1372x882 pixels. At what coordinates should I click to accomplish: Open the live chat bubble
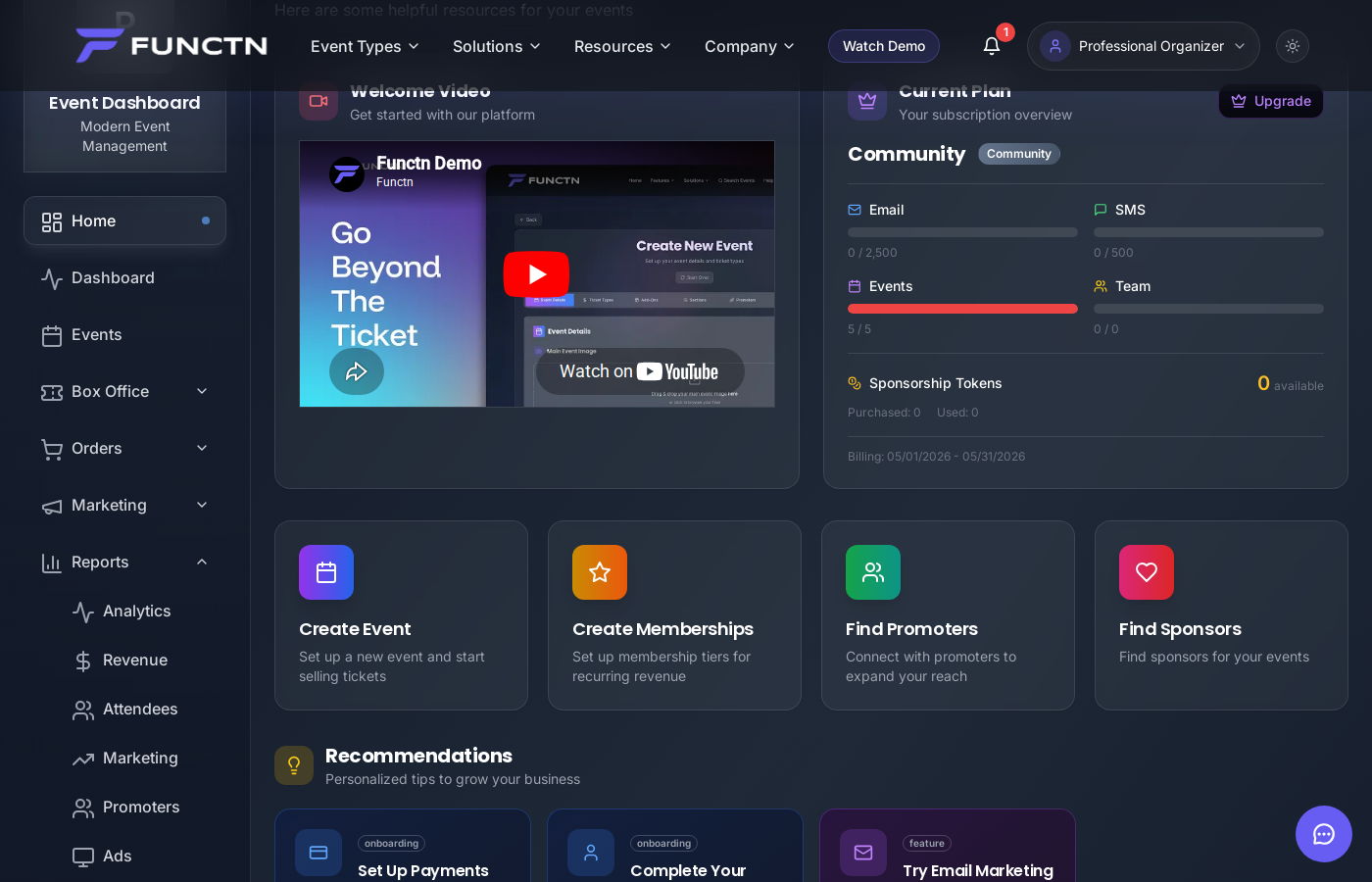[1324, 834]
